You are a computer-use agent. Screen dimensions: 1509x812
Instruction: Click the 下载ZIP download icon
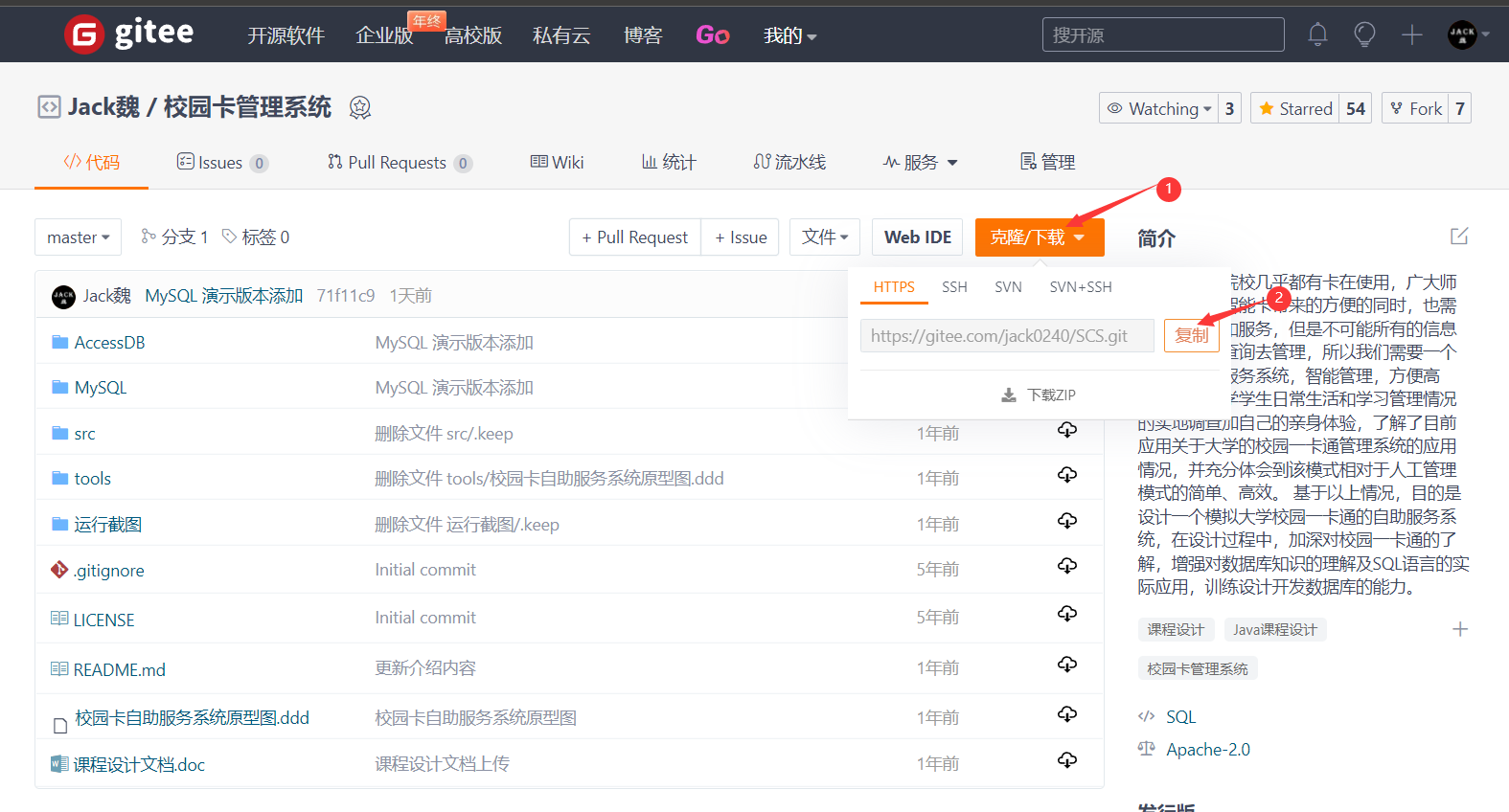tap(1009, 395)
